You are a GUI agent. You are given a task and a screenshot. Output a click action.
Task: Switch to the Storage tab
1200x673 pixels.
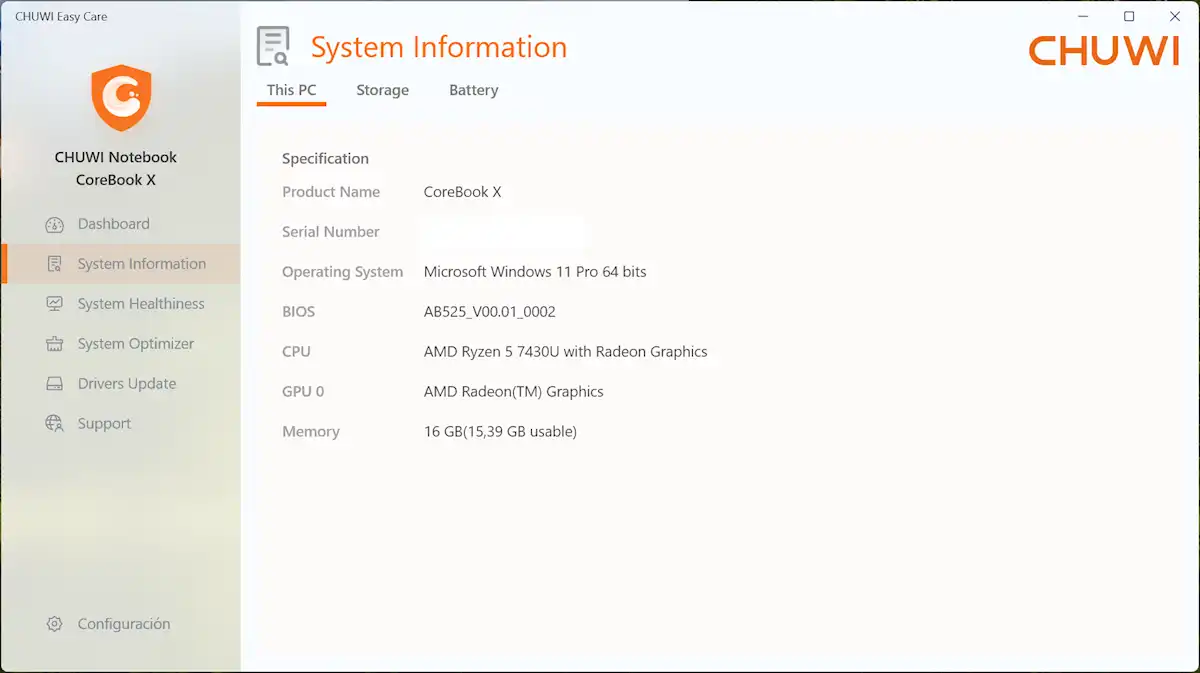(x=382, y=90)
